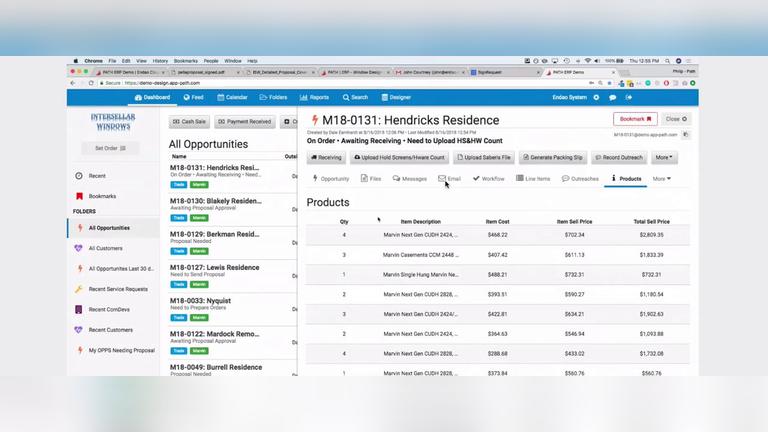This screenshot has height=432, width=768.
Task: Open the Recent Service Requests folder
Action: (x=118, y=289)
